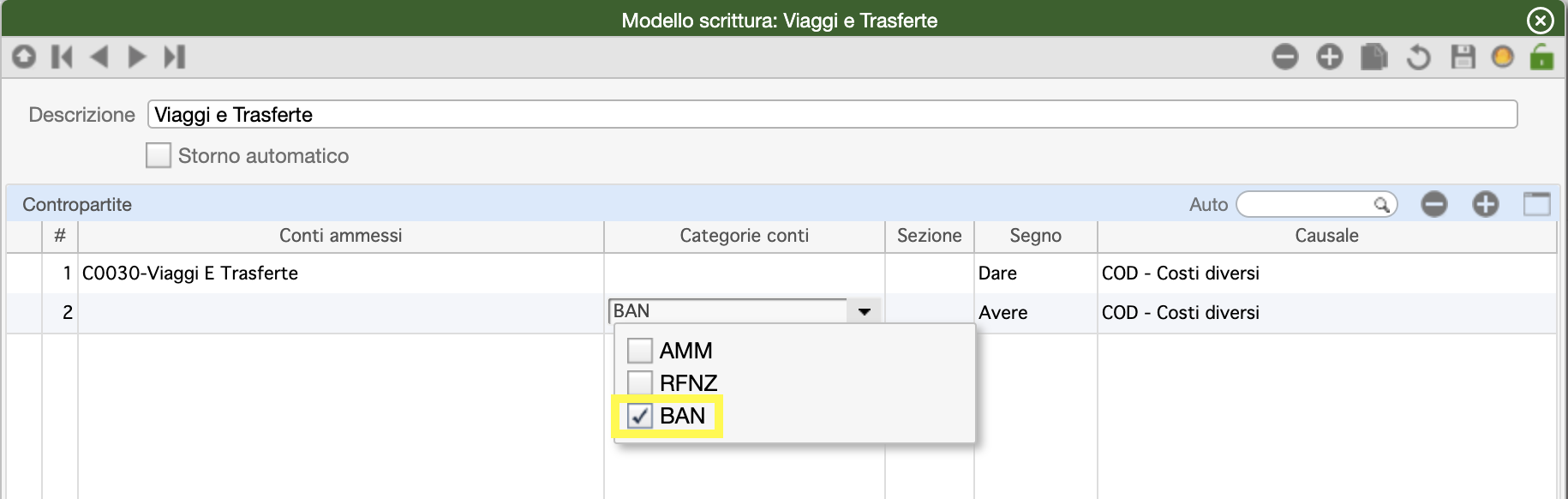Select the Dare cell in row 1
Viewport: 1568px width, 499px height.
coord(1036,274)
